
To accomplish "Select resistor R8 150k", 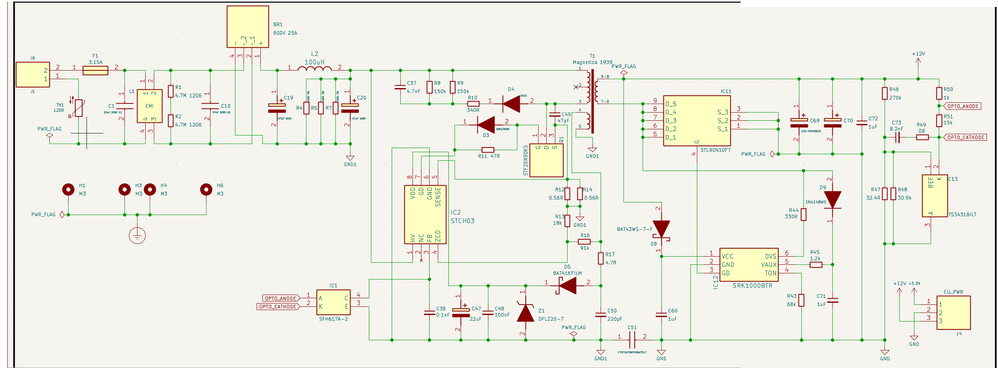I will (429, 87).
